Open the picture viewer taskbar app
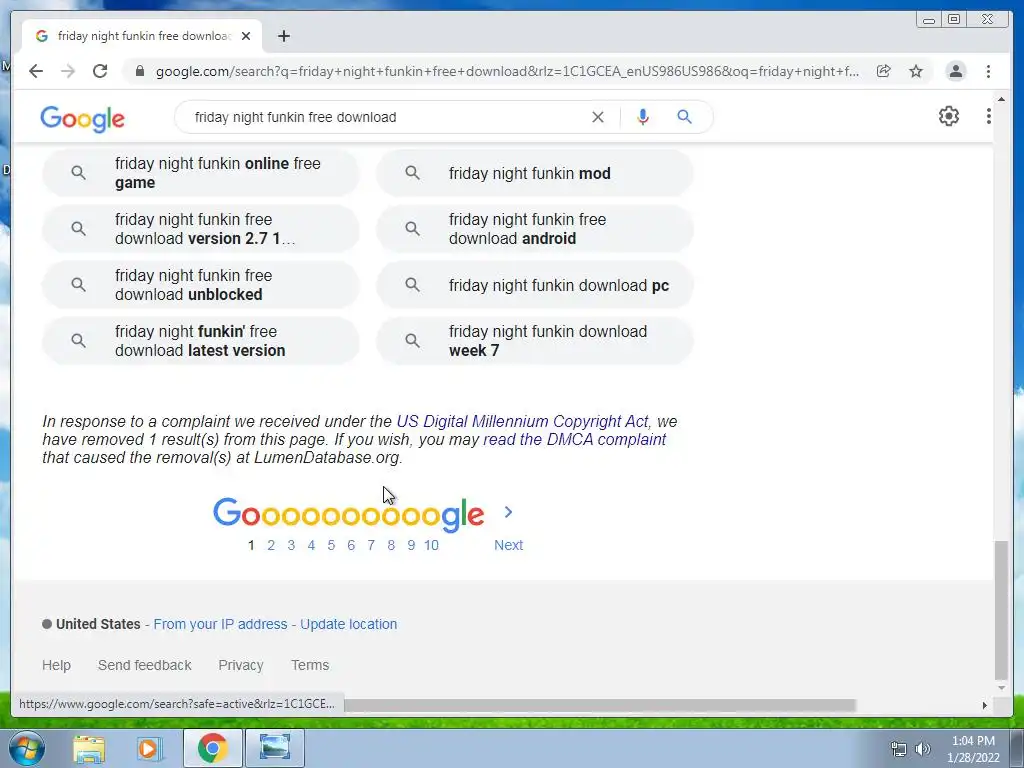Viewport: 1024px width, 768px height. [275, 748]
